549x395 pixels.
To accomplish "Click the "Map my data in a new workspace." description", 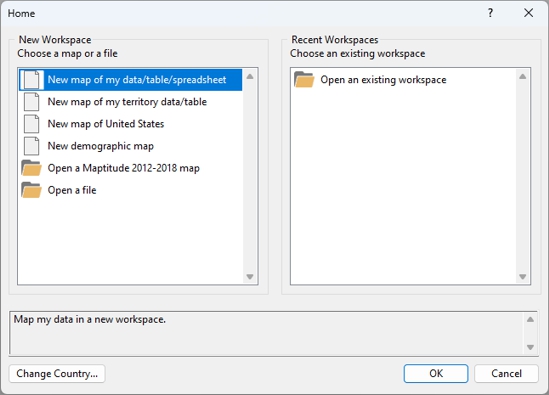I will point(90,319).
